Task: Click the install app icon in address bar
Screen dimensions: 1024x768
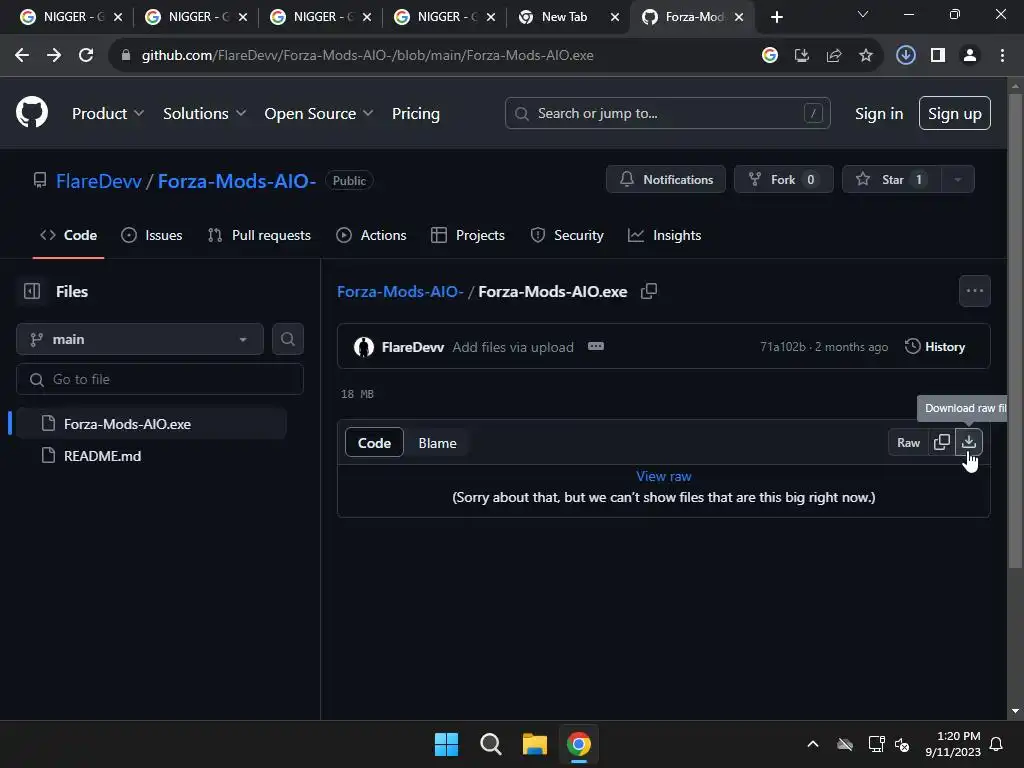Action: click(x=801, y=56)
